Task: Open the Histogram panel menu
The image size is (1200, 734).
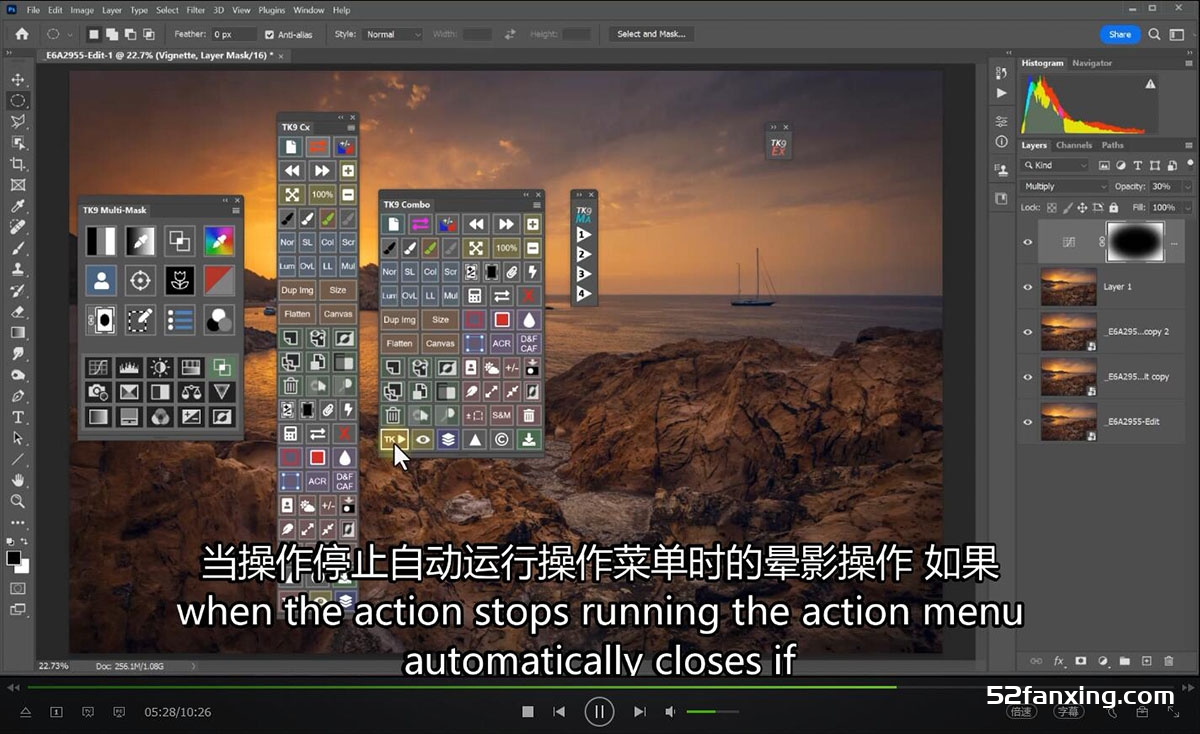Action: point(1189,63)
